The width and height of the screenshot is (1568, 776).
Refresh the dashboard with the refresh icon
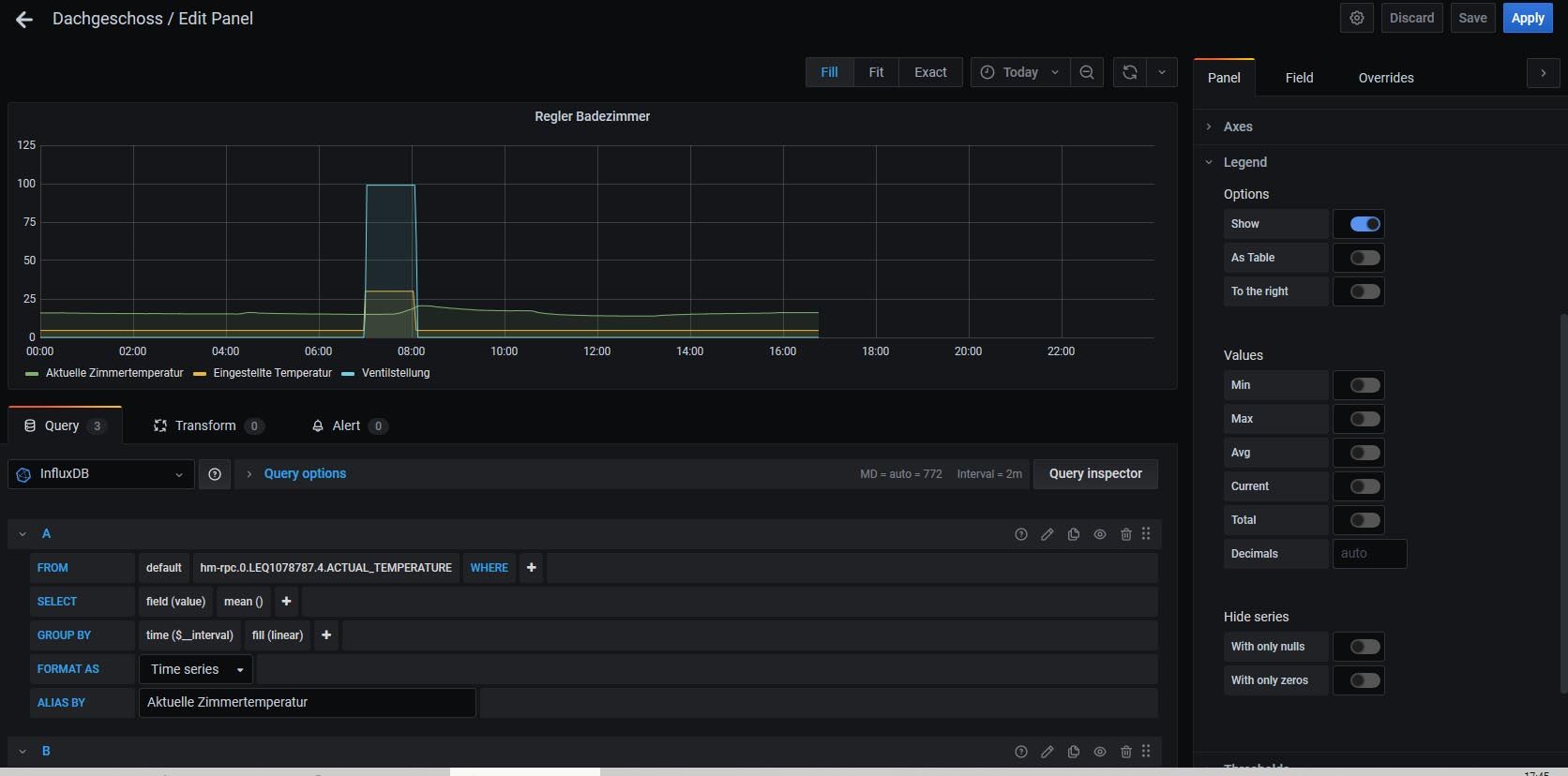tap(1130, 72)
